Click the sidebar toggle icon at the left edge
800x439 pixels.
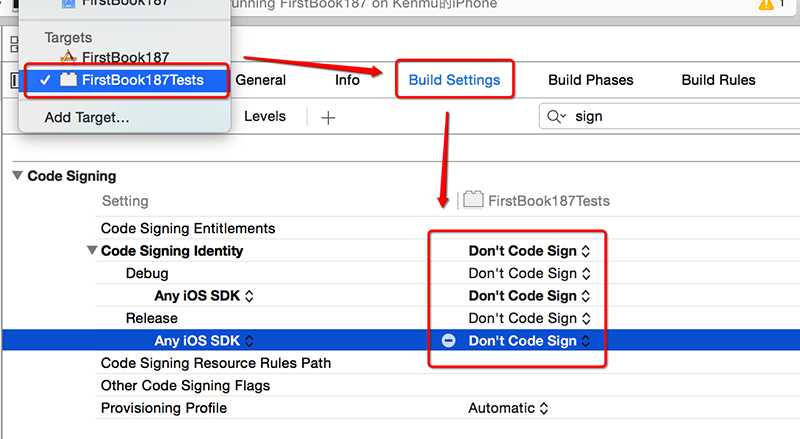[x=14, y=80]
